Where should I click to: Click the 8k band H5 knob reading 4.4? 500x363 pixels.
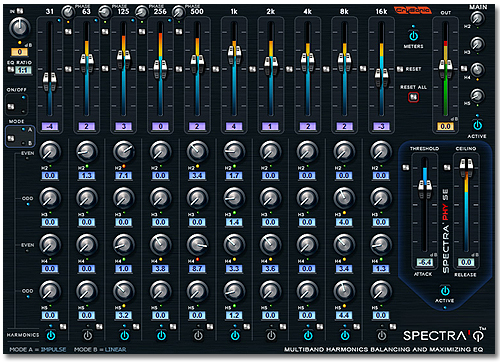tap(344, 291)
